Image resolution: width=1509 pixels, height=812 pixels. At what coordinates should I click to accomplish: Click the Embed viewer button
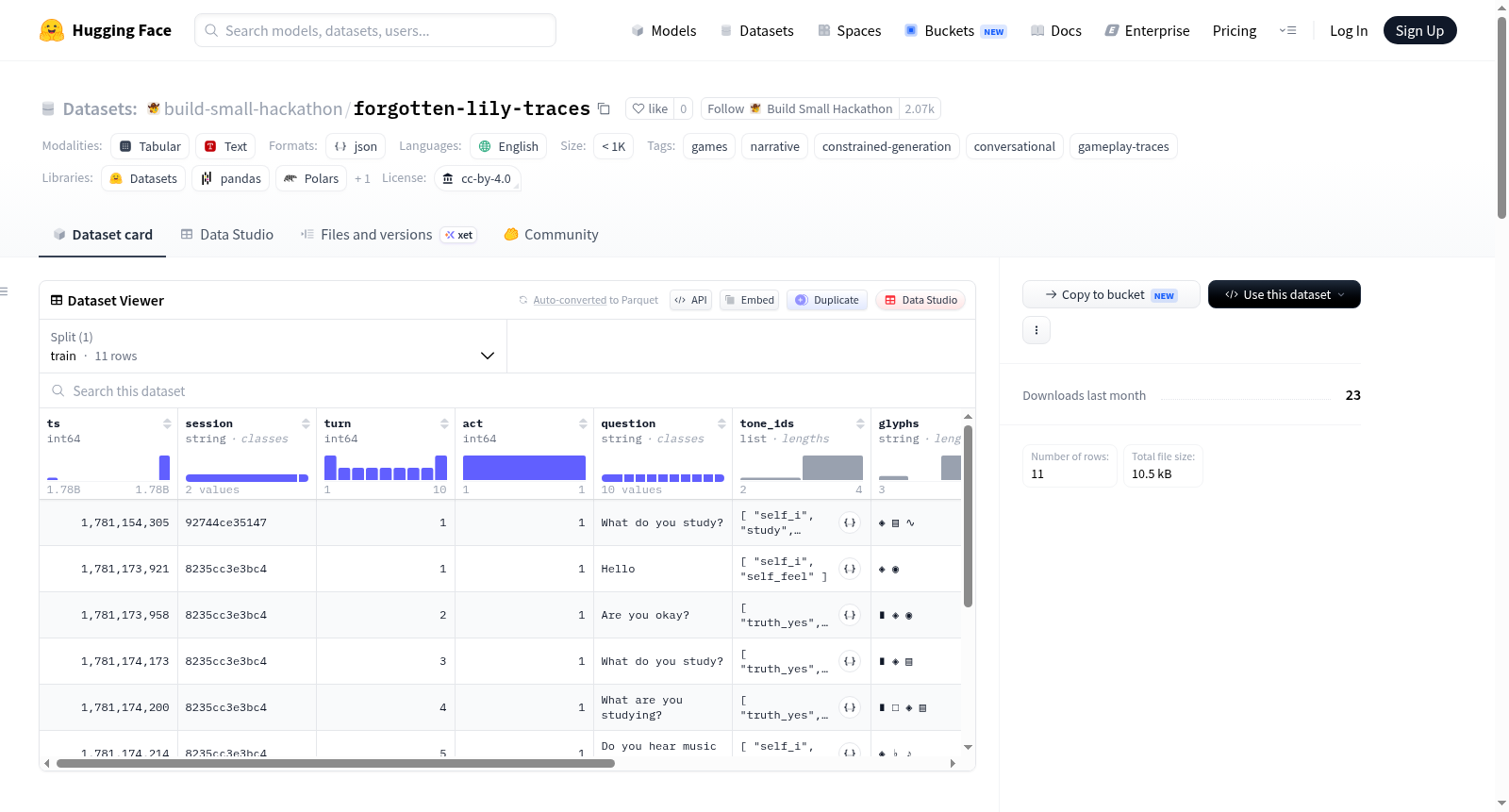(750, 300)
